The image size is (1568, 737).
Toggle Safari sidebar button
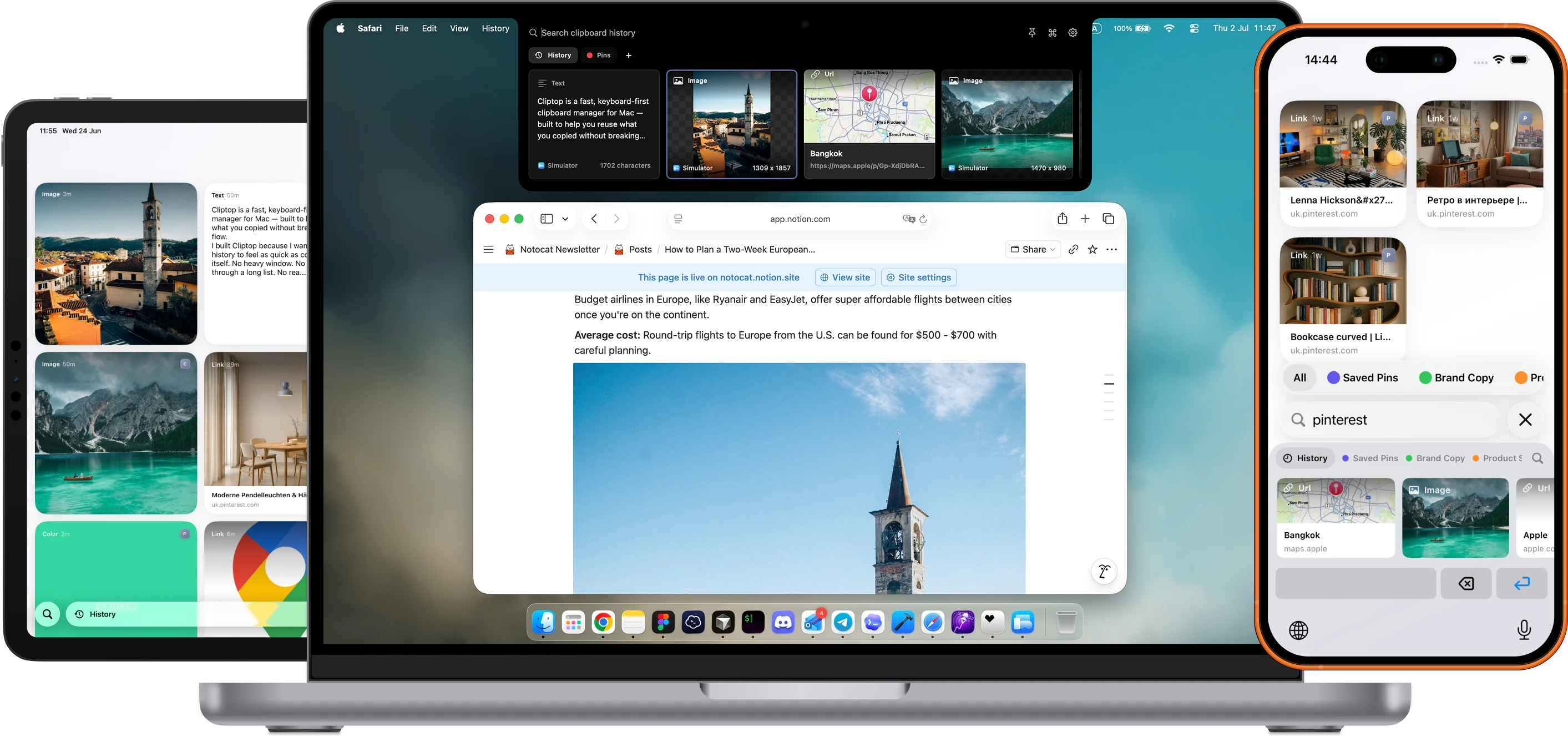[547, 219]
